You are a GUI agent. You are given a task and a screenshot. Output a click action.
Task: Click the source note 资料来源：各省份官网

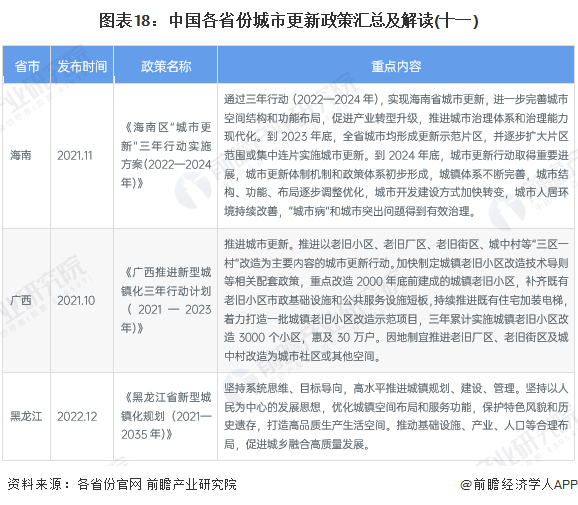(x=122, y=484)
